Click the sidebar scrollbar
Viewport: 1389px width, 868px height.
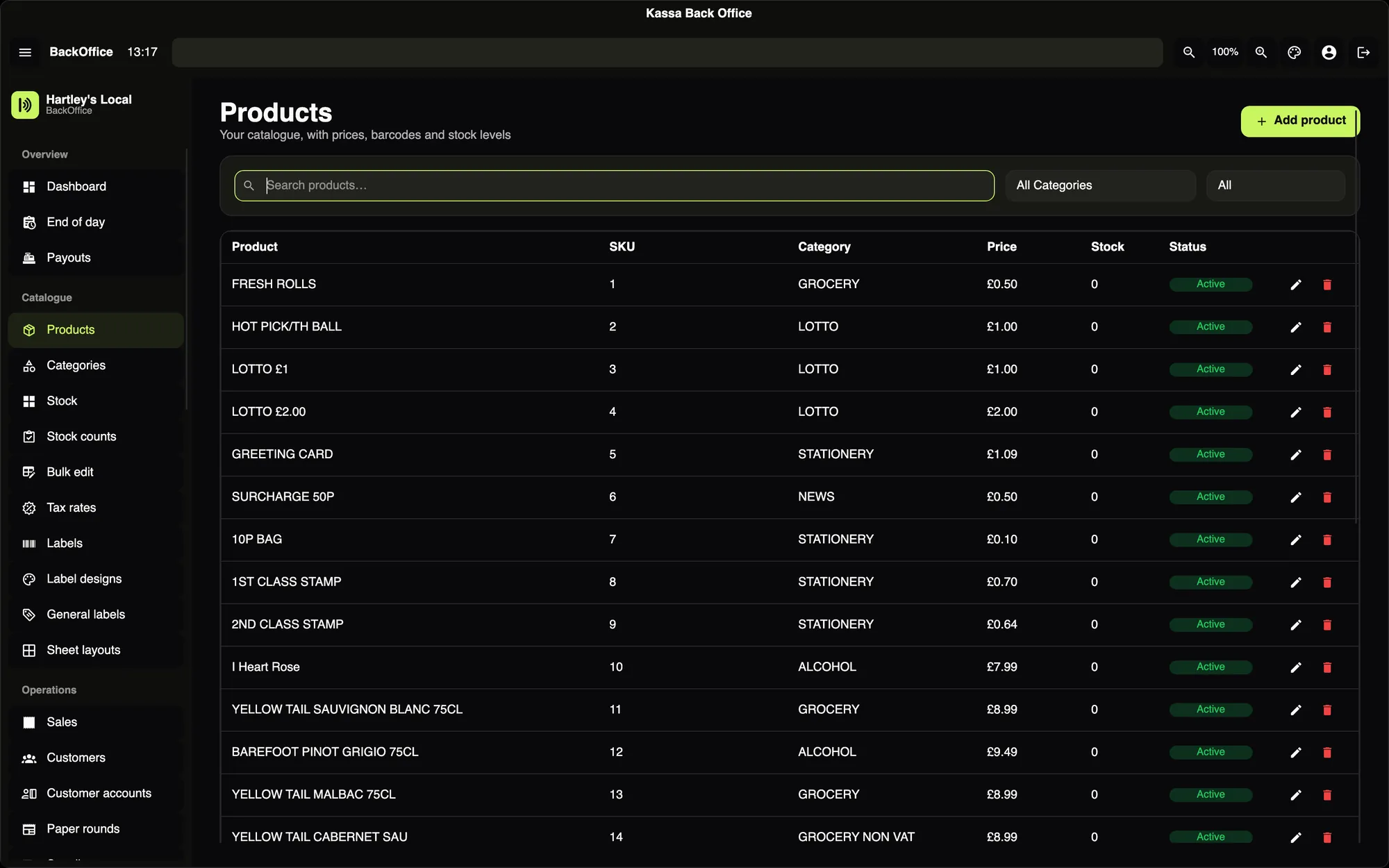coord(186,278)
